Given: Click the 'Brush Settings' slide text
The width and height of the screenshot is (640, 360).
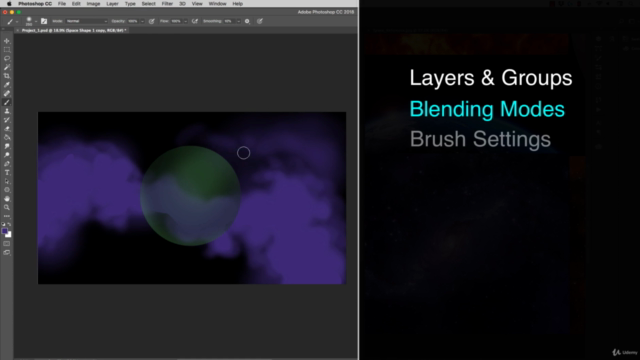Looking at the screenshot, I should pyautogui.click(x=480, y=139).
